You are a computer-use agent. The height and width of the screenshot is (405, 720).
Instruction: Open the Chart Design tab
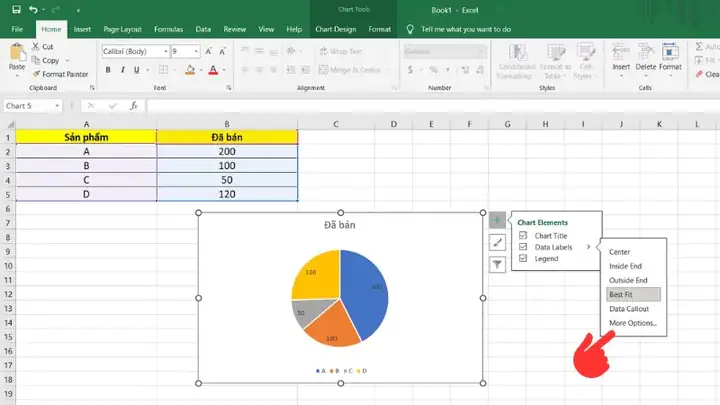point(336,29)
